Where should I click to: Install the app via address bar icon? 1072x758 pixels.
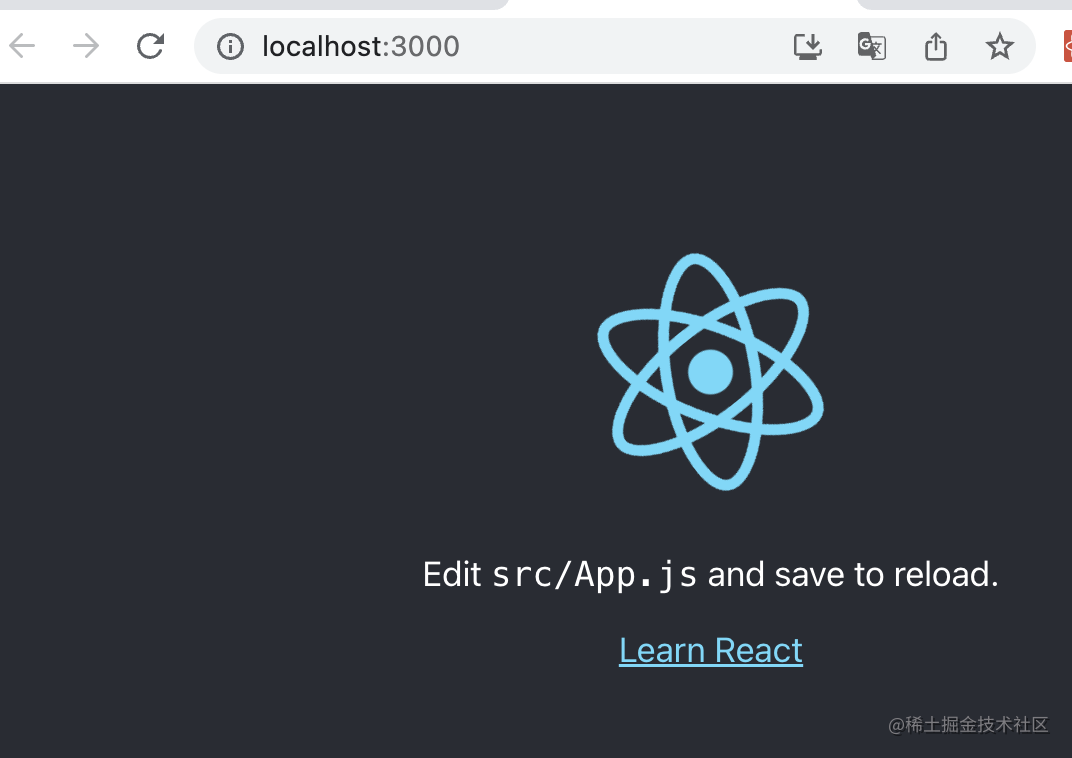tap(807, 46)
